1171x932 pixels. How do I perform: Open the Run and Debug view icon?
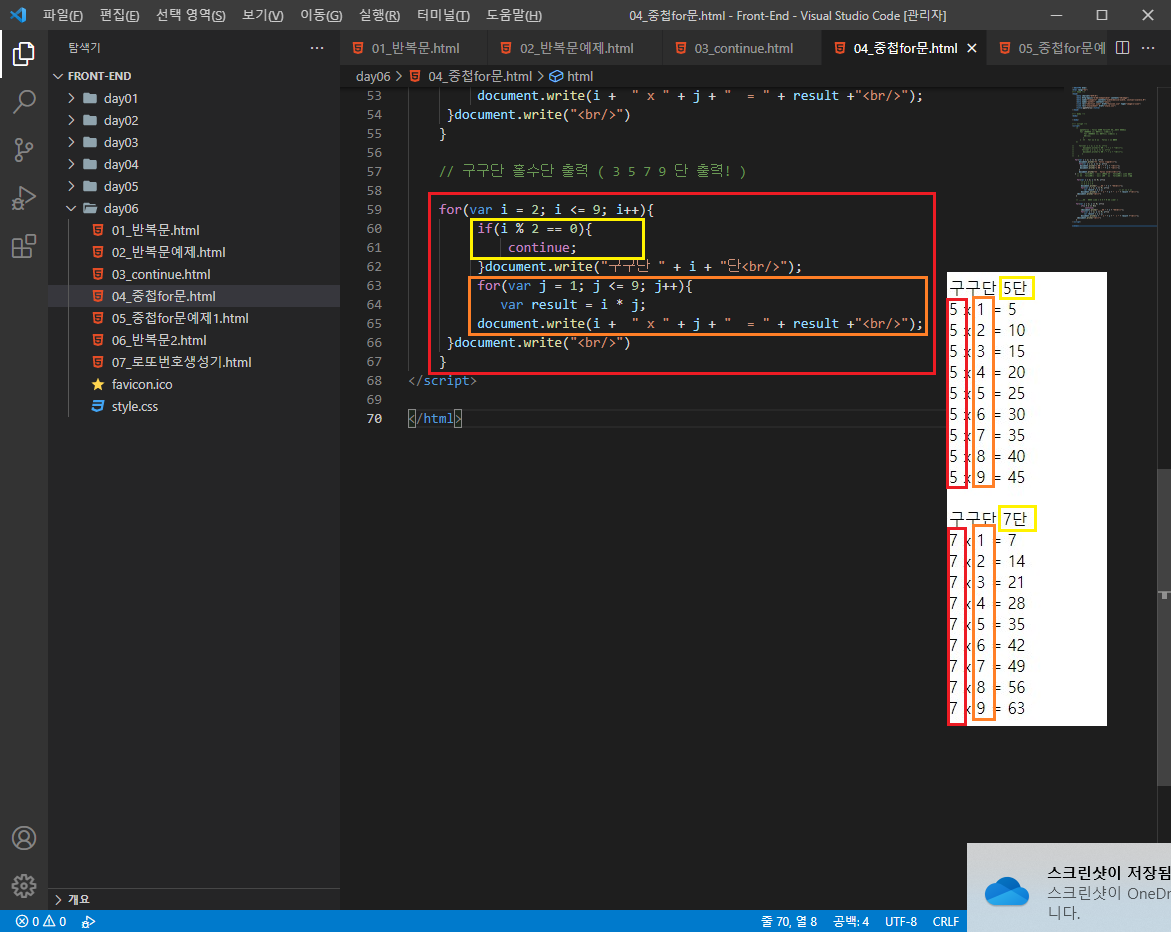click(x=24, y=199)
